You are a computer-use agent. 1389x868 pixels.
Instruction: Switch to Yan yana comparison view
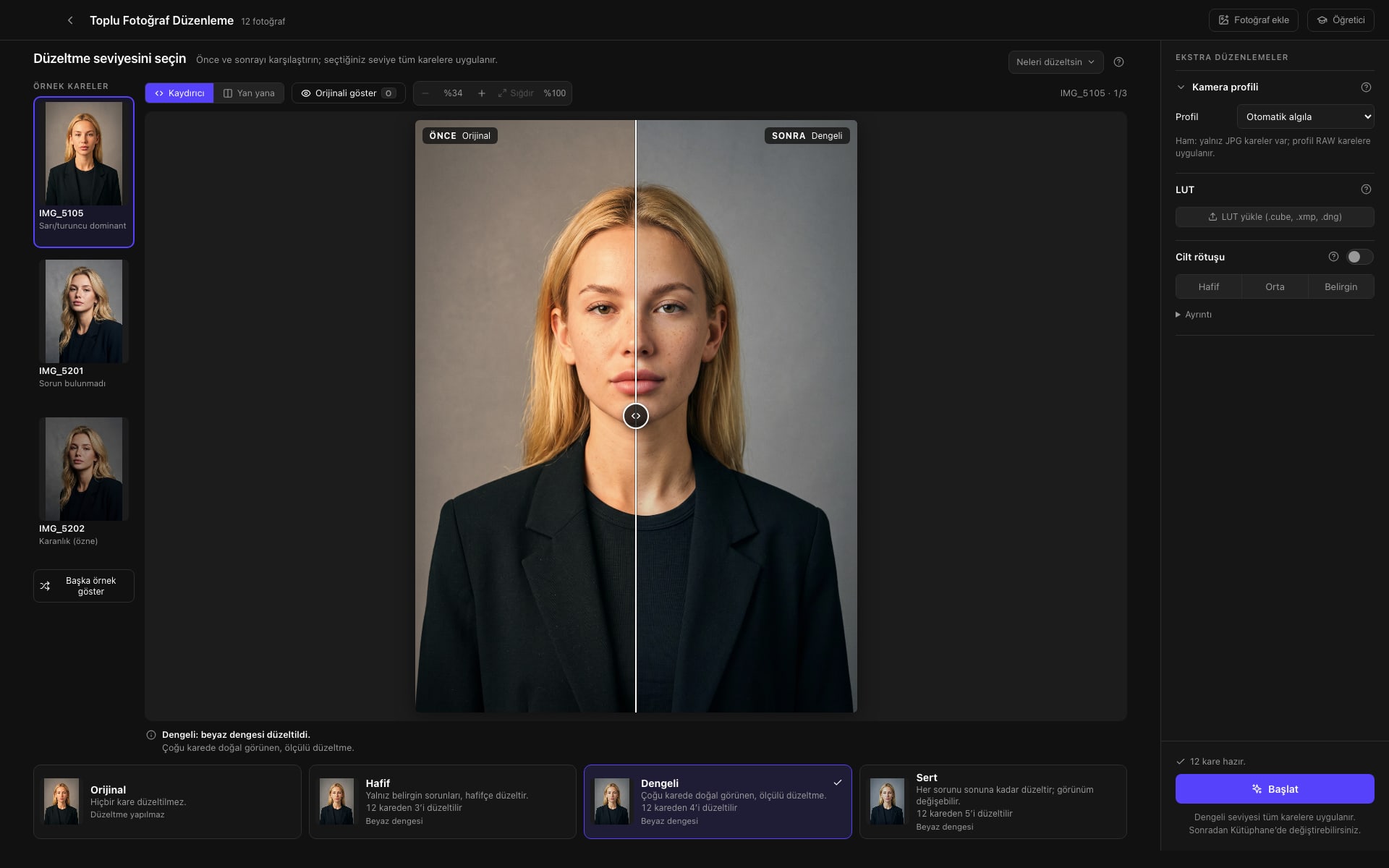pyautogui.click(x=249, y=93)
